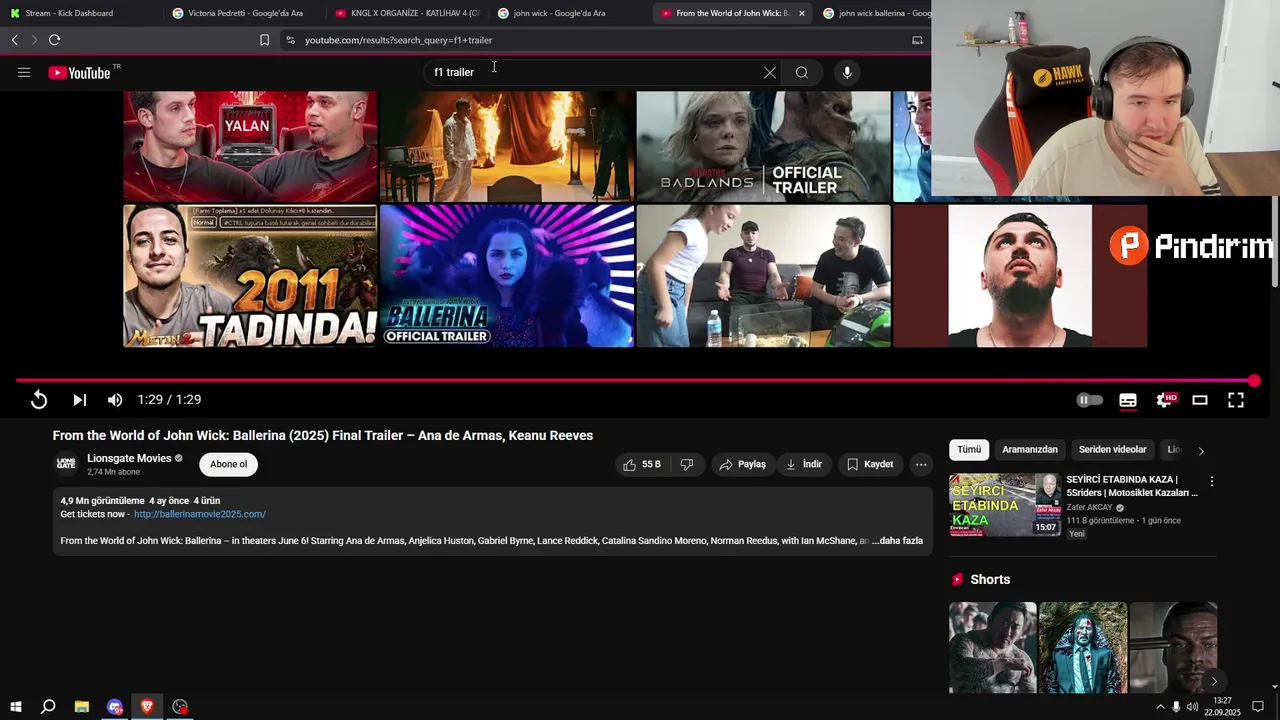
Task: Reload the page
Action: (x=54, y=40)
